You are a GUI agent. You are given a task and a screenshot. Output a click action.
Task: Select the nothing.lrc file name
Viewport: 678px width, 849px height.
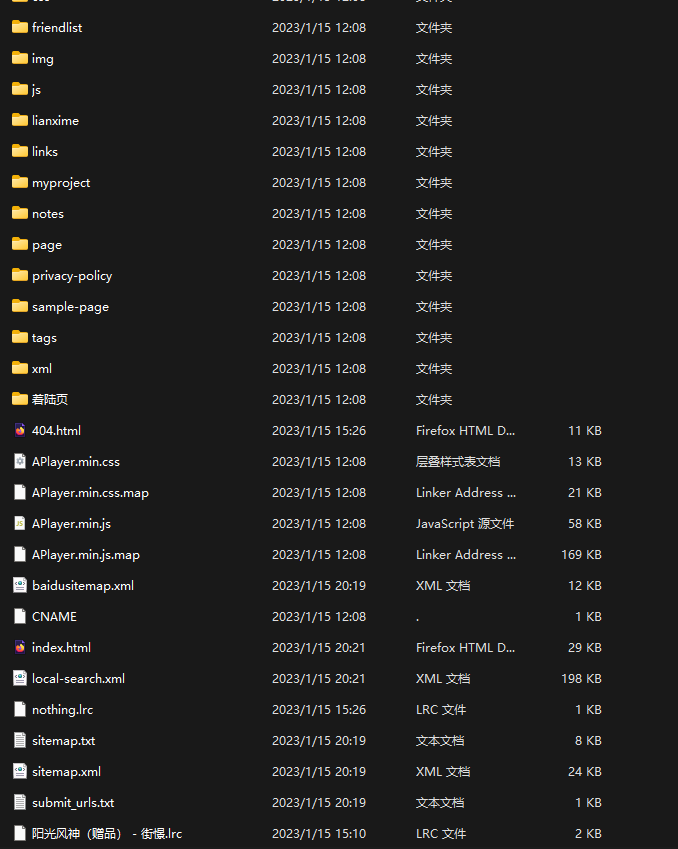[x=62, y=710]
